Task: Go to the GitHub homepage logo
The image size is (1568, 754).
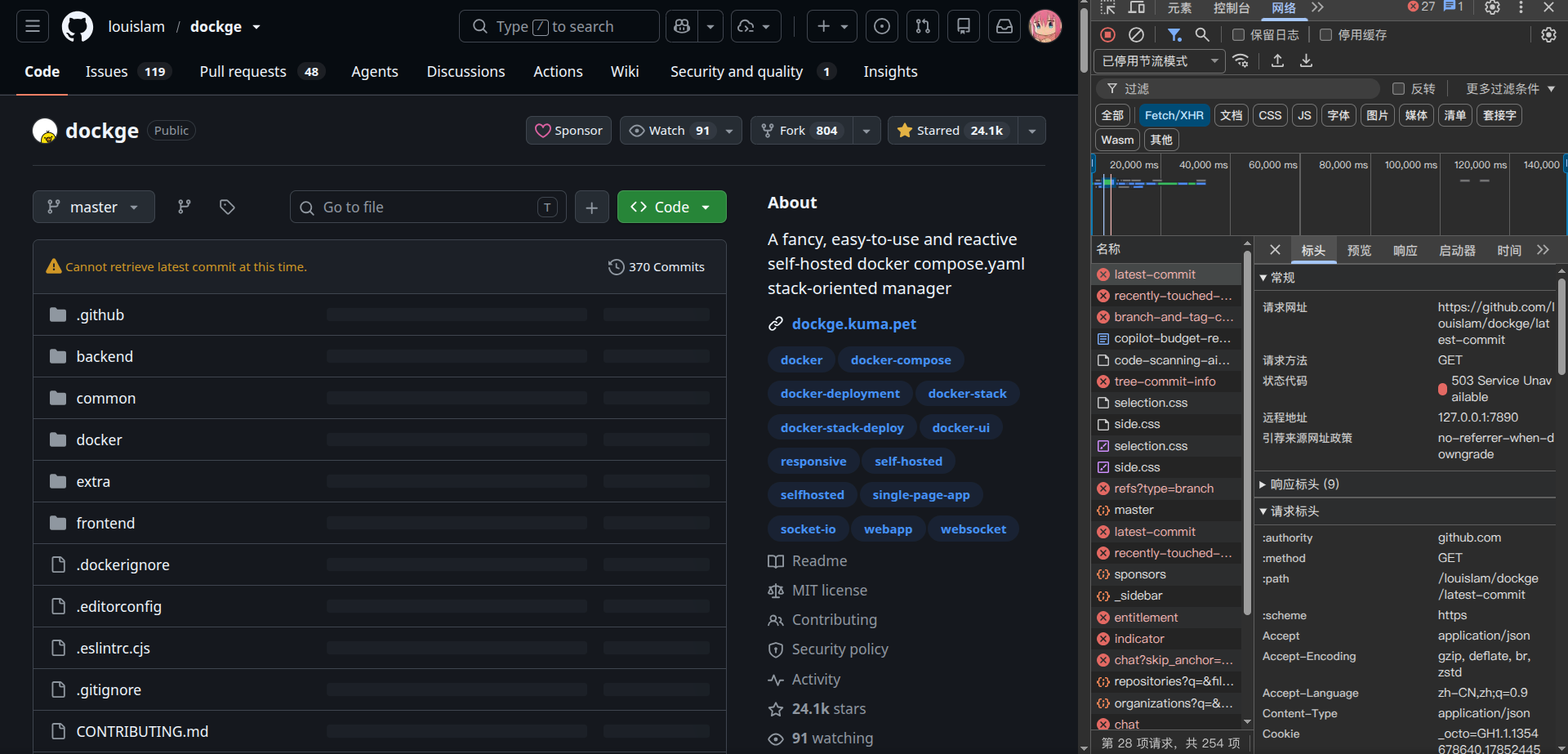Action: click(78, 26)
